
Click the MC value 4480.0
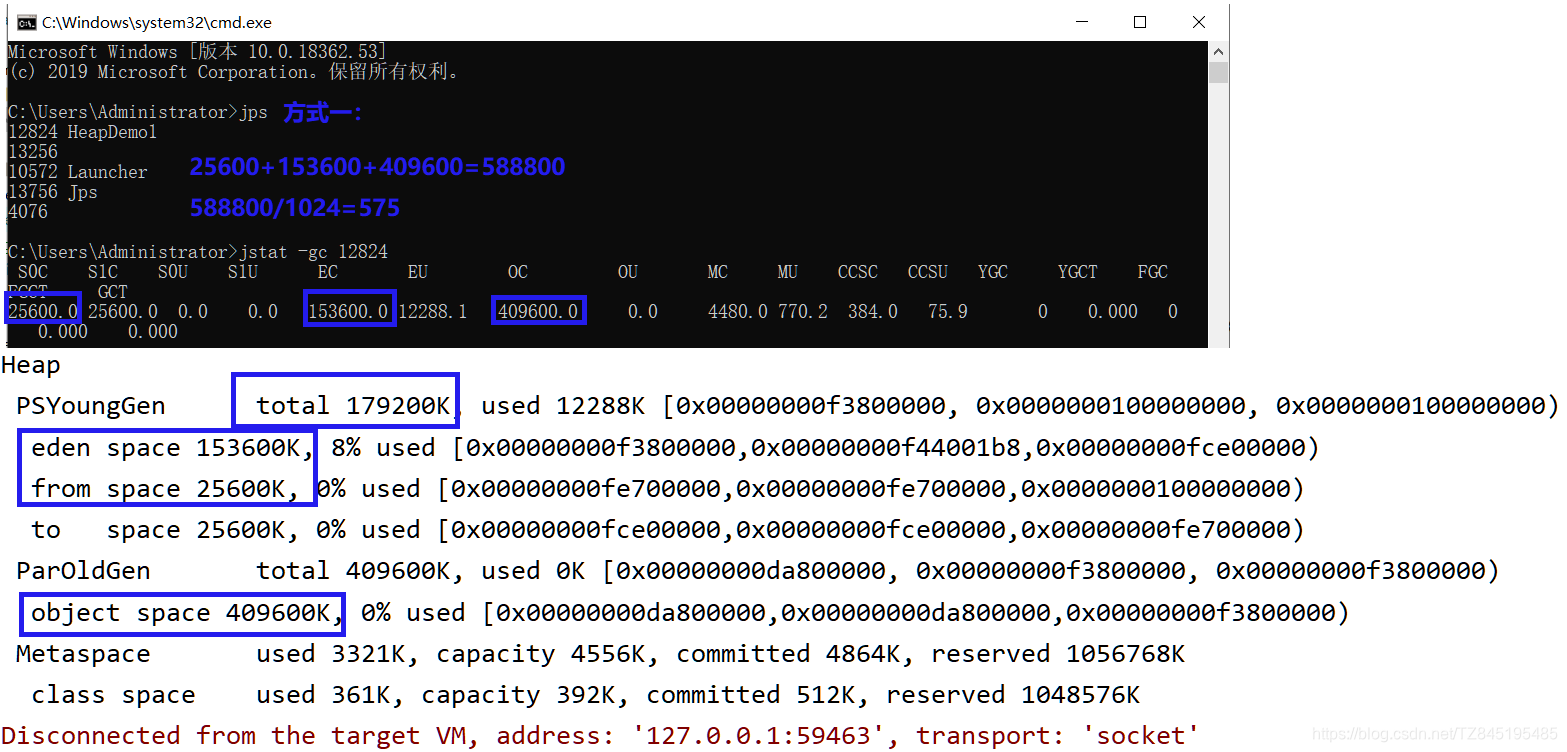[x=738, y=312]
